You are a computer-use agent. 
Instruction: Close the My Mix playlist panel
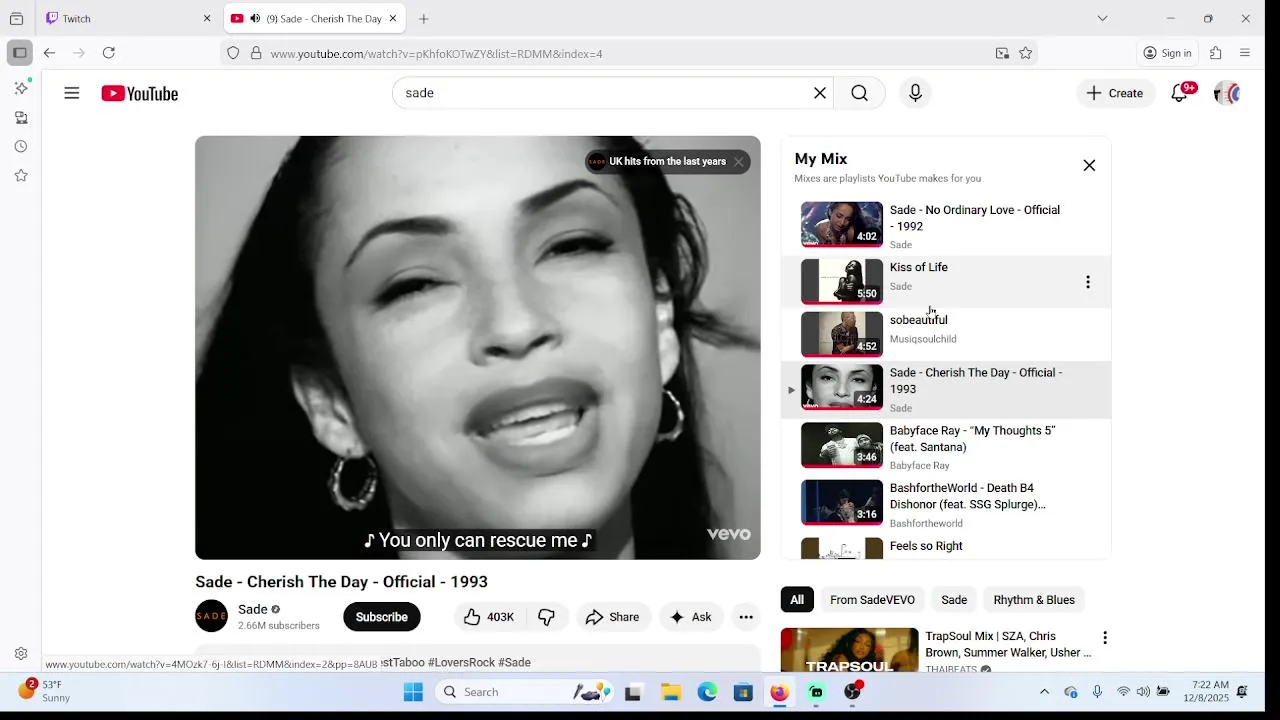point(1089,165)
